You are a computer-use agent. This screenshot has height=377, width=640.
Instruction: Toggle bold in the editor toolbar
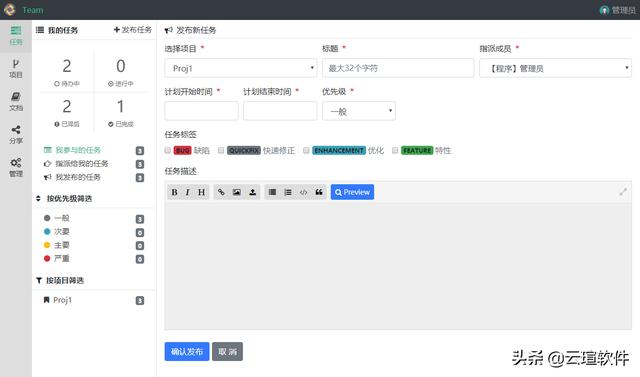point(174,192)
